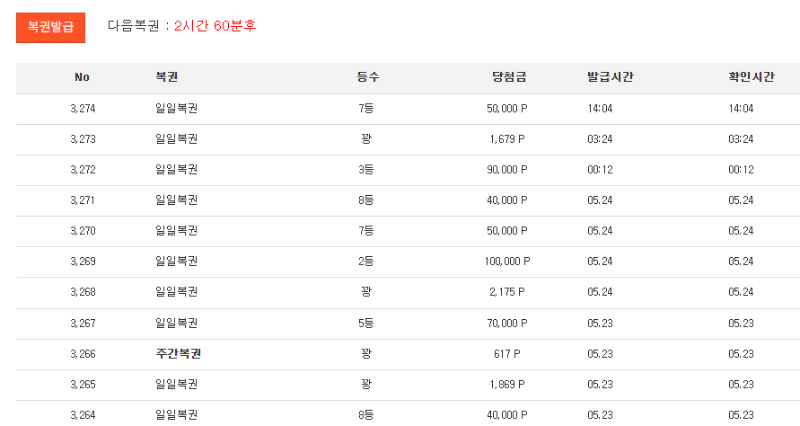Click 00:12 in 확인시간 column
Screen dimensions: 800x426
tap(741, 169)
